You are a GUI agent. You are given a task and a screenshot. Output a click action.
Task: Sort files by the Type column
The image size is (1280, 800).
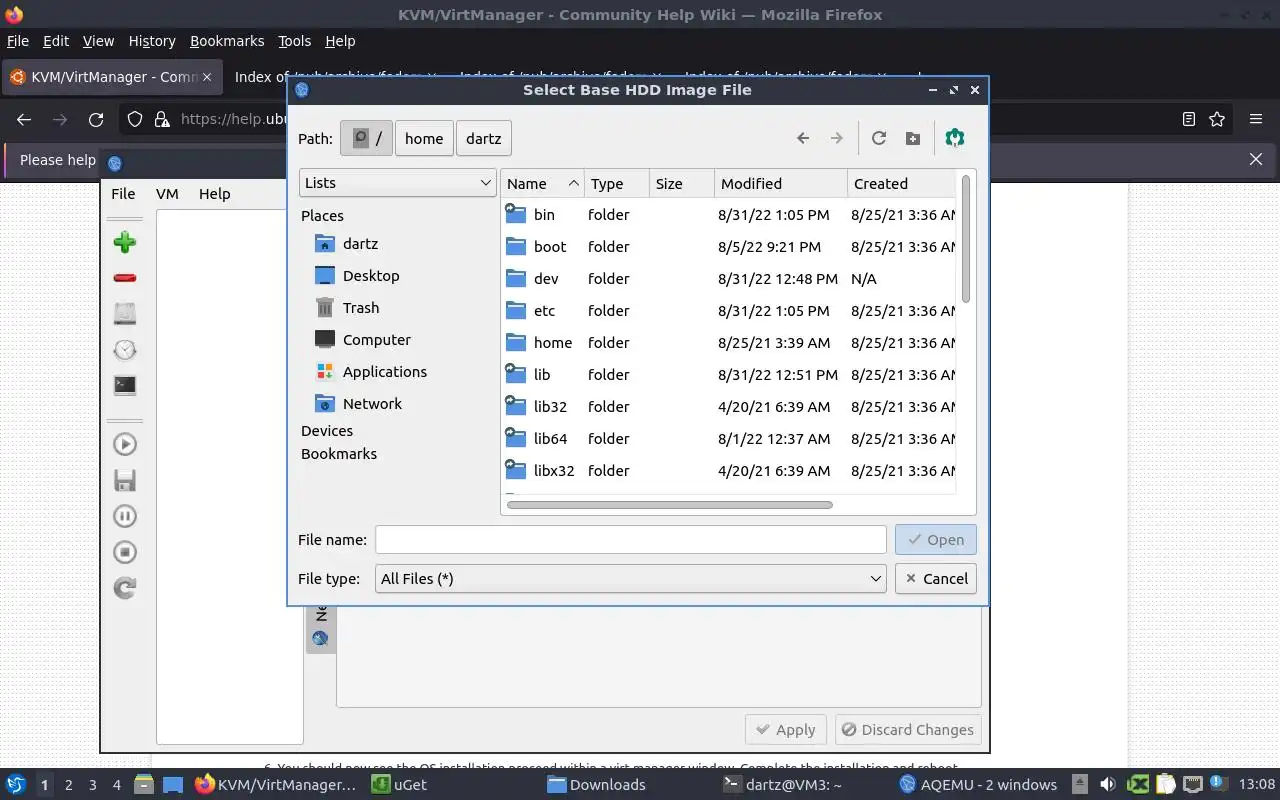click(617, 183)
